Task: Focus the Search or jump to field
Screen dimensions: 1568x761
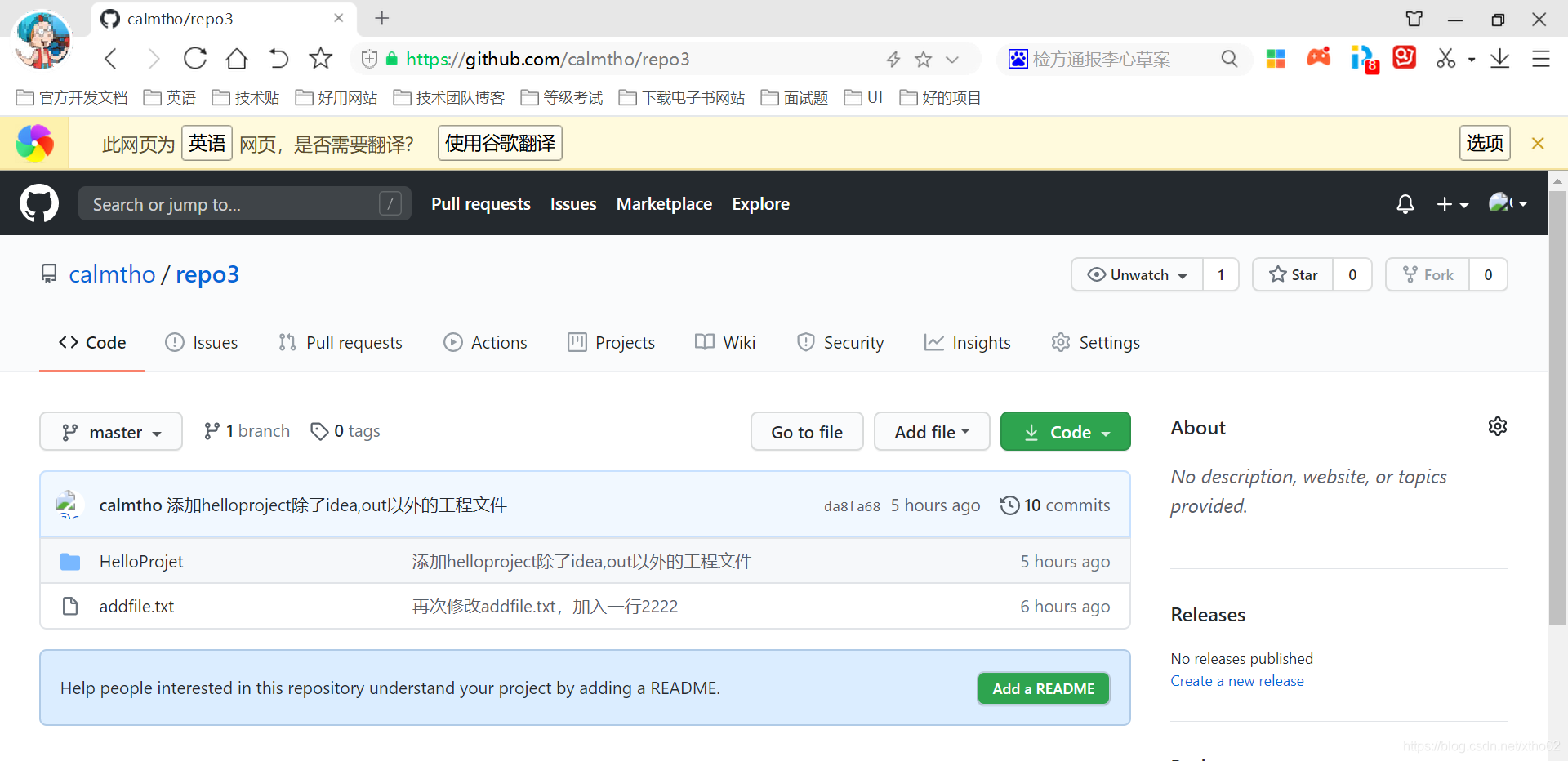Action: click(245, 204)
